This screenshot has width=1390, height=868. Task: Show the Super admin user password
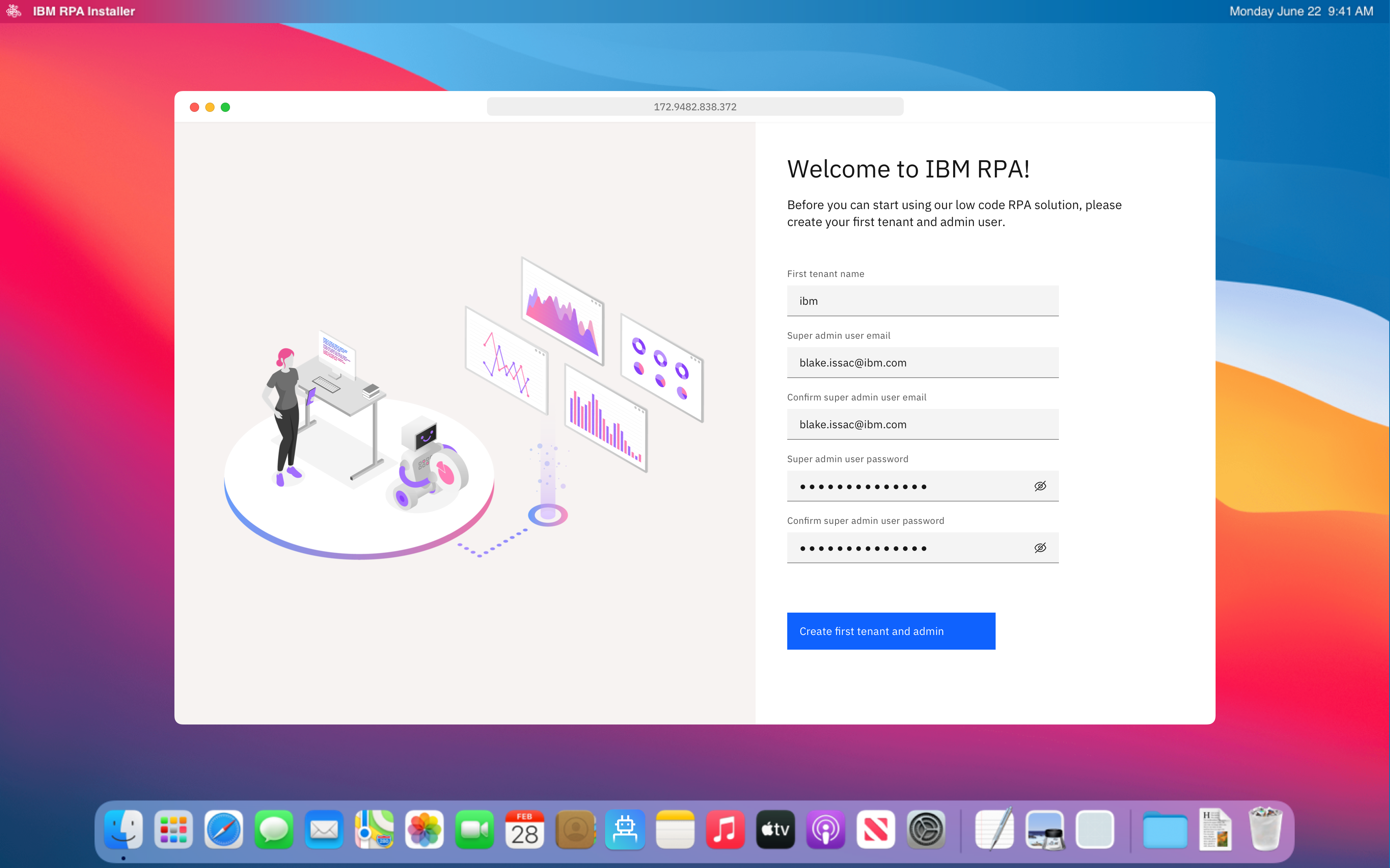click(x=1040, y=486)
